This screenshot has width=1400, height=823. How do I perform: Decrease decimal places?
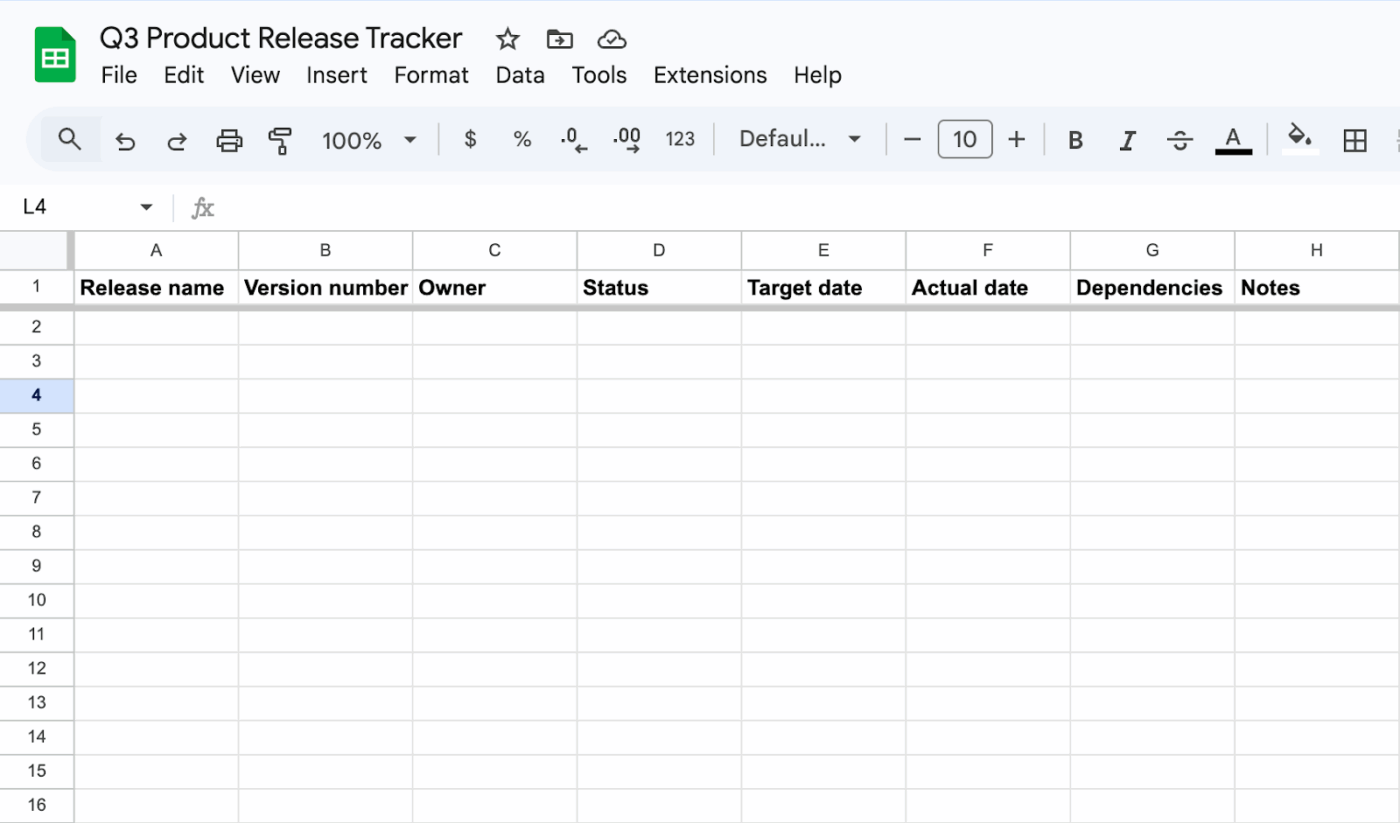click(x=573, y=140)
